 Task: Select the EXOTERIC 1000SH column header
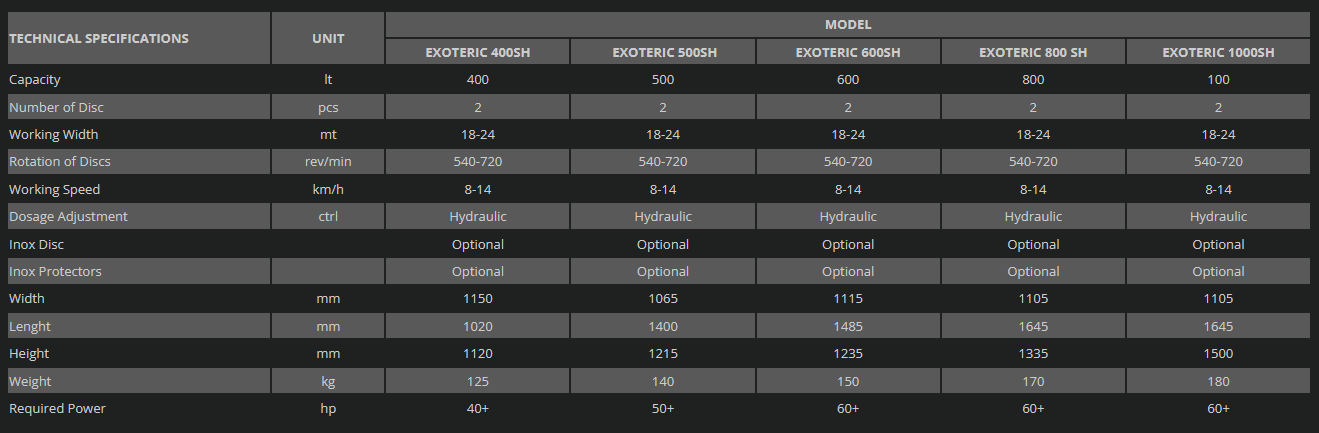click(x=1218, y=52)
